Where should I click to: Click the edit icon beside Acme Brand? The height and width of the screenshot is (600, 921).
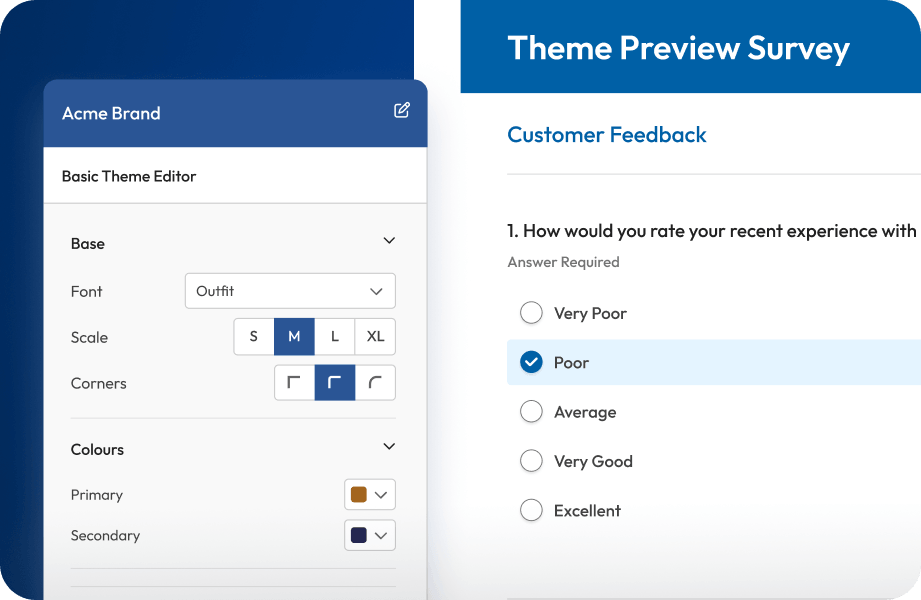click(402, 111)
